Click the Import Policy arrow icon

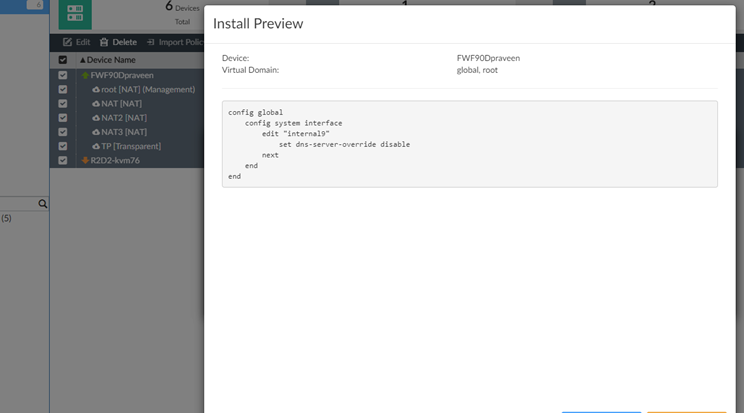[x=150, y=42]
